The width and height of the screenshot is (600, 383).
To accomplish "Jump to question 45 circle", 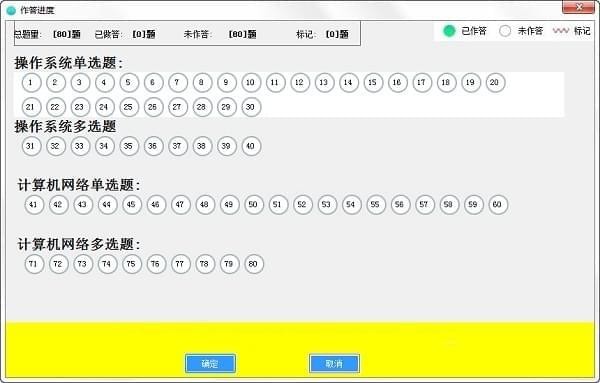I will (x=132, y=205).
